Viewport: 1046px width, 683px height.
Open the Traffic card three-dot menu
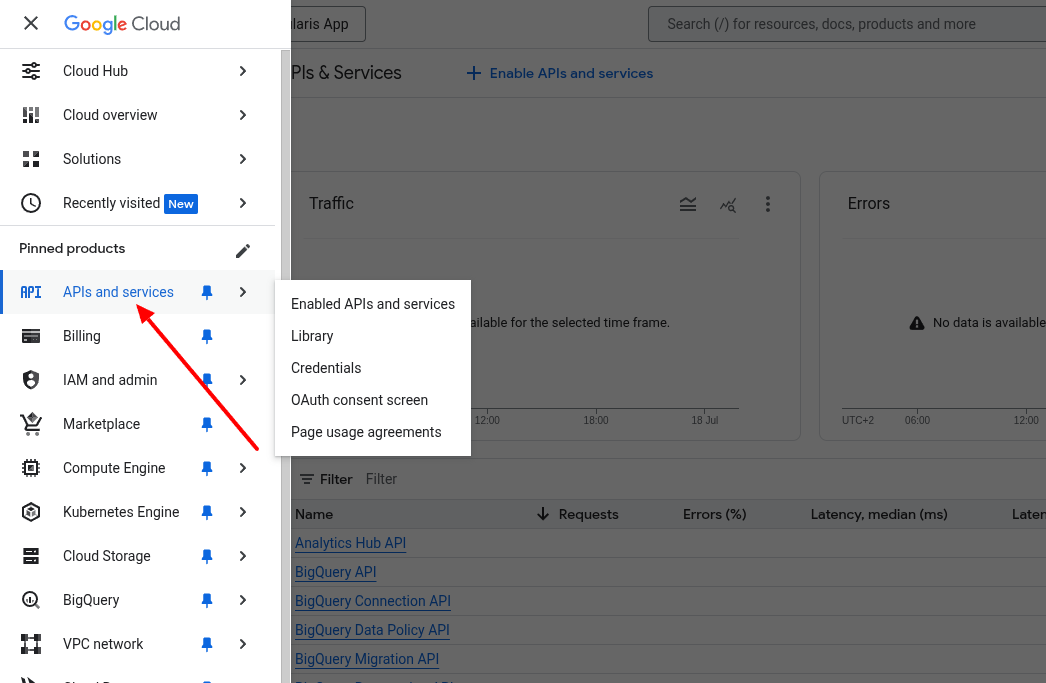pos(768,204)
